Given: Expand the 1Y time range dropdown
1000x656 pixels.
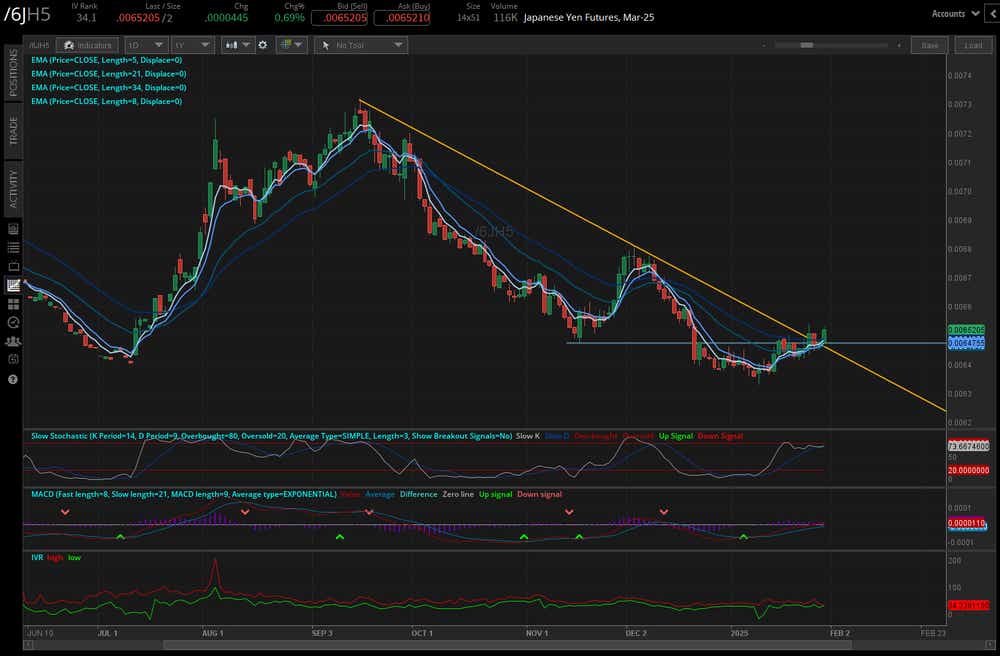Looking at the screenshot, I should tap(192, 45).
